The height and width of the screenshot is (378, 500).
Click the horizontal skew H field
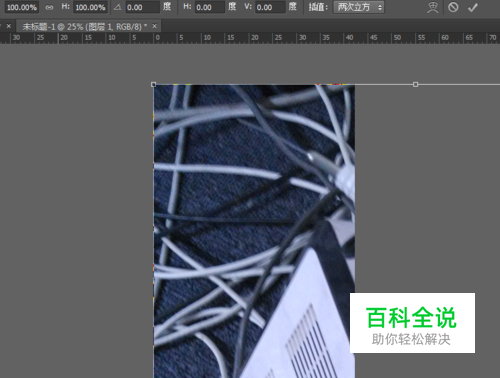[210, 7]
